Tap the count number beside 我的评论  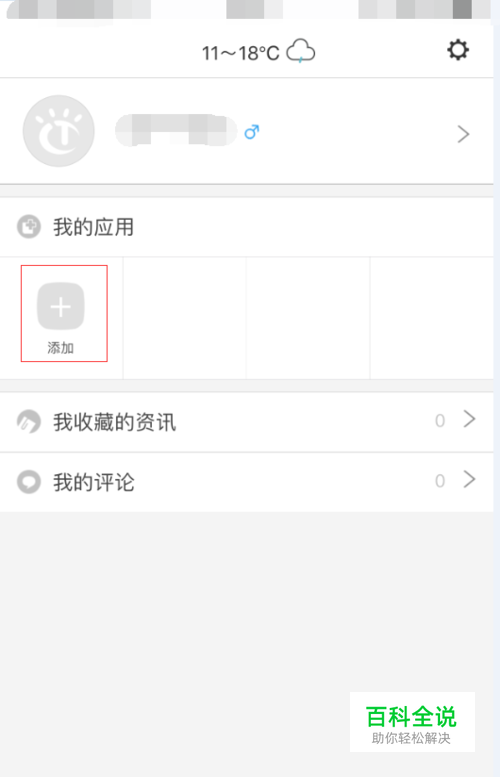440,481
